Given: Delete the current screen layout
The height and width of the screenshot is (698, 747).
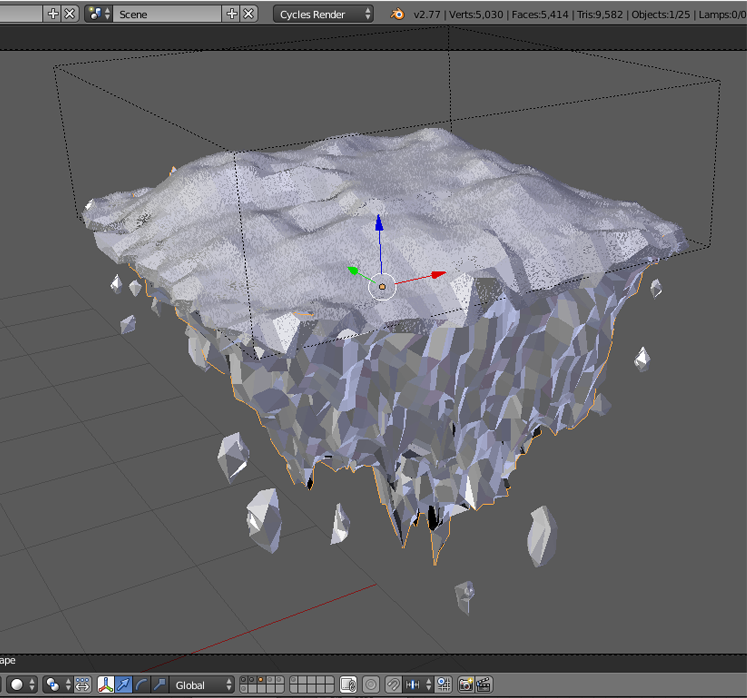Looking at the screenshot, I should [x=70, y=14].
